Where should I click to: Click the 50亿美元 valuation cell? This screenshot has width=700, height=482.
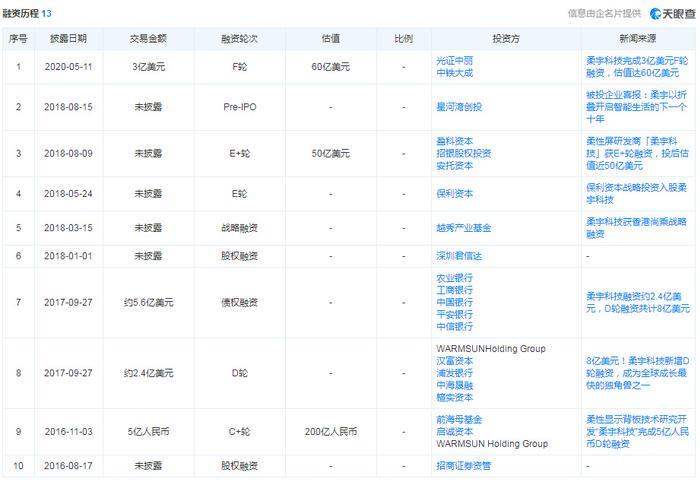(x=331, y=154)
